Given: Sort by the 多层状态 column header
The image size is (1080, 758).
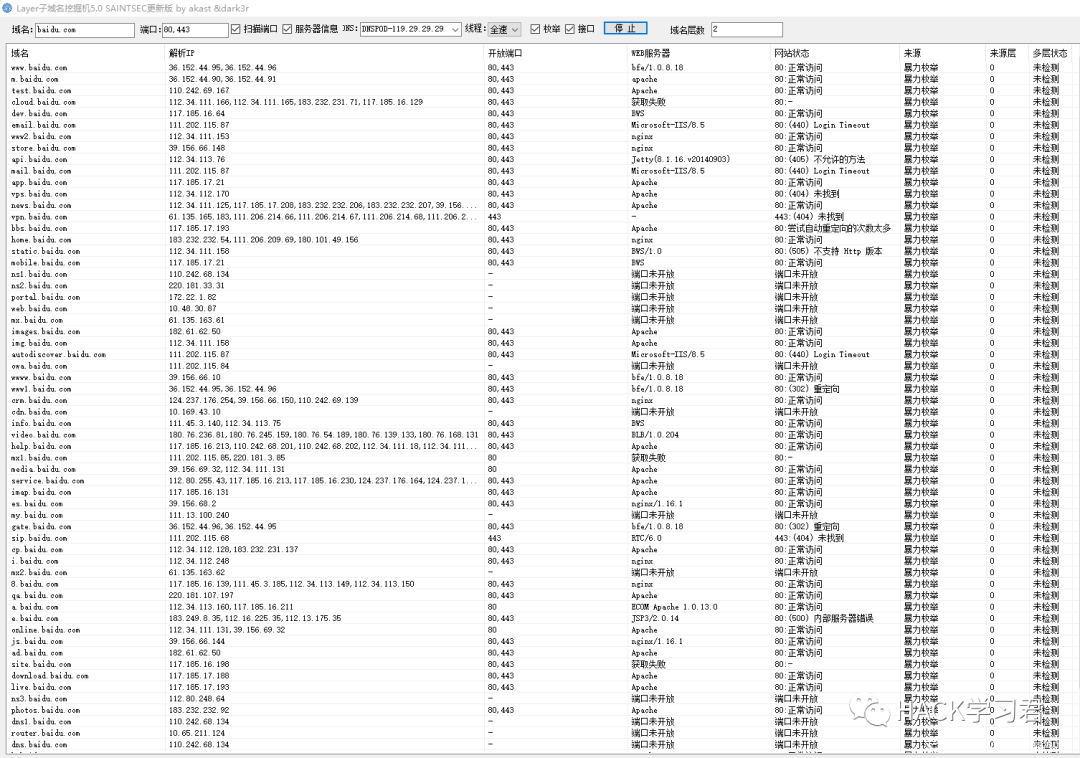Looking at the screenshot, I should (1051, 53).
